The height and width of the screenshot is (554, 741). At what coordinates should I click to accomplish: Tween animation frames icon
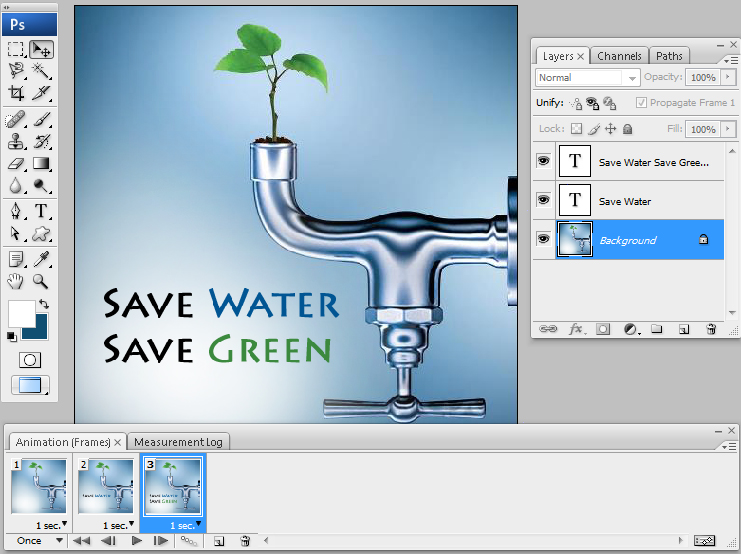click(187, 541)
